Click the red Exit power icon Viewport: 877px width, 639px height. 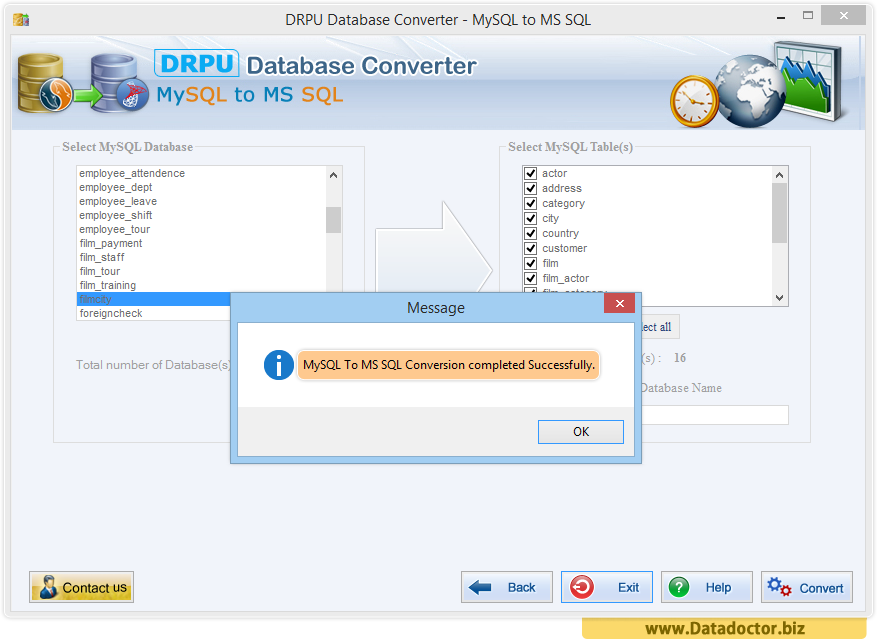tap(582, 587)
